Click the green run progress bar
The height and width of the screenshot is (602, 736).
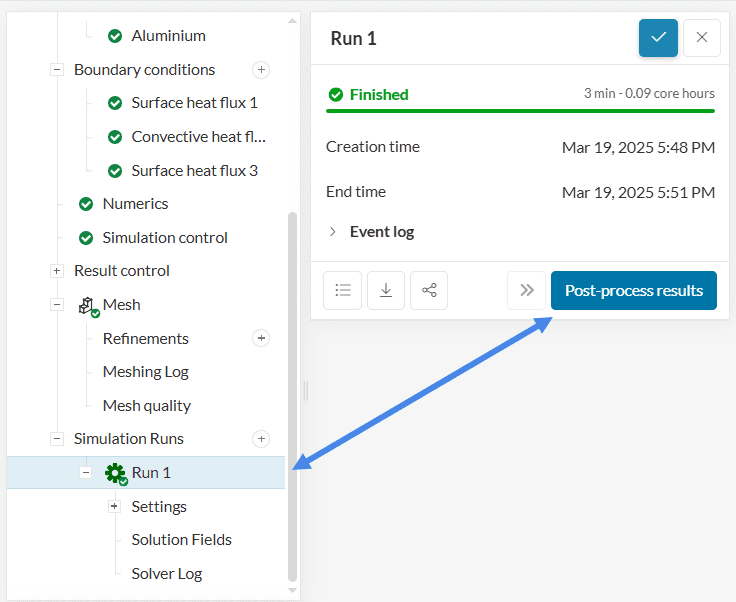(x=520, y=110)
